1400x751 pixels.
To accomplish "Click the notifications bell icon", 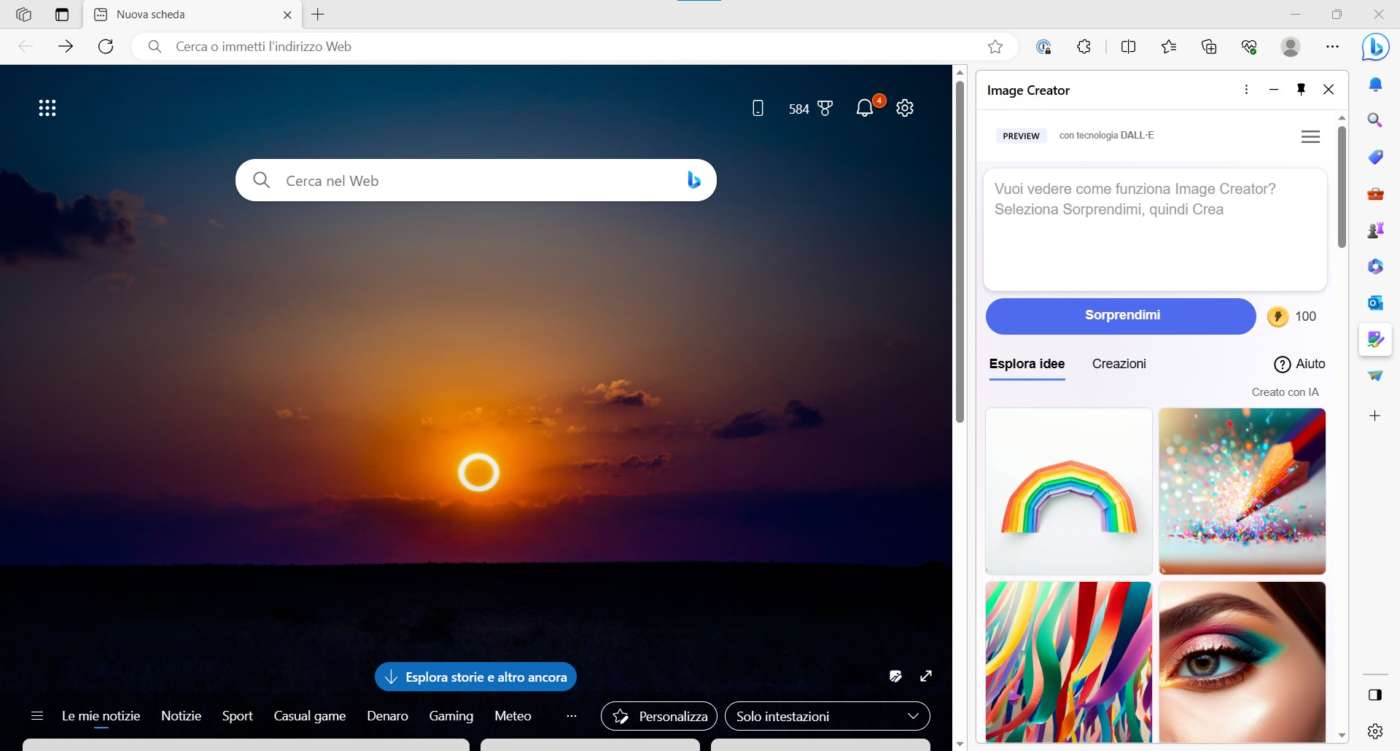I will point(865,108).
